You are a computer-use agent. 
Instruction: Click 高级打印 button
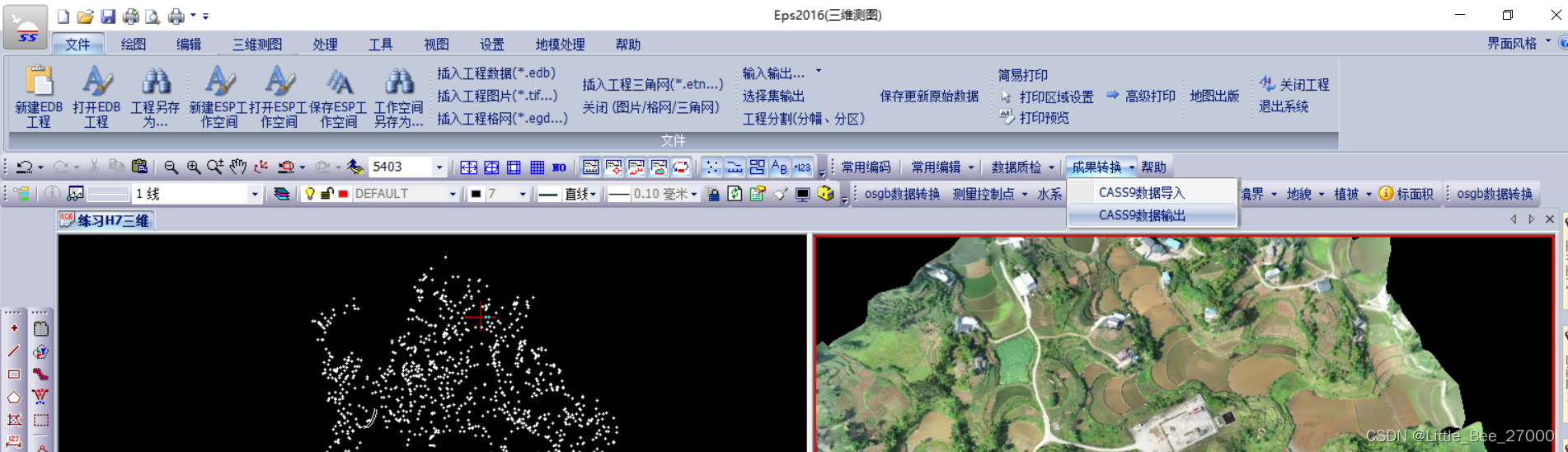(1141, 96)
